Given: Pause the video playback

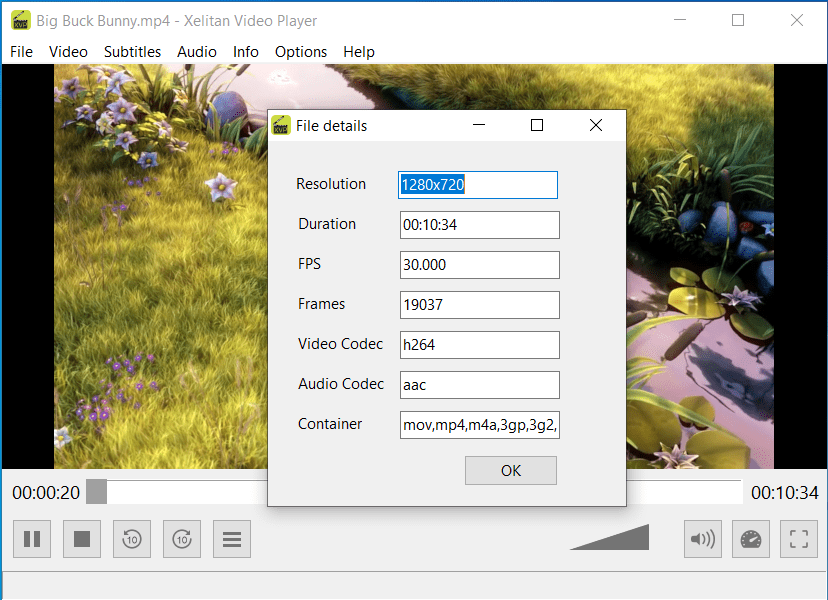Looking at the screenshot, I should (x=32, y=539).
